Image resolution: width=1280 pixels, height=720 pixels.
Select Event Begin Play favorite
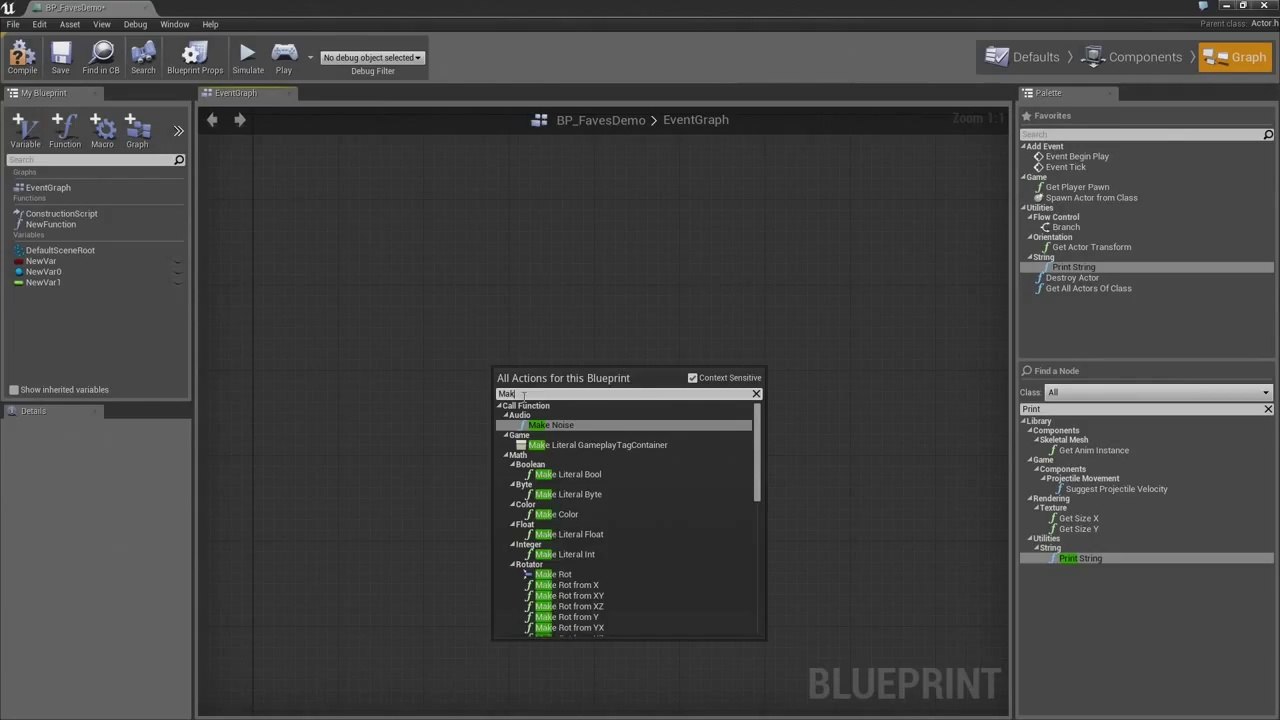coord(1077,157)
